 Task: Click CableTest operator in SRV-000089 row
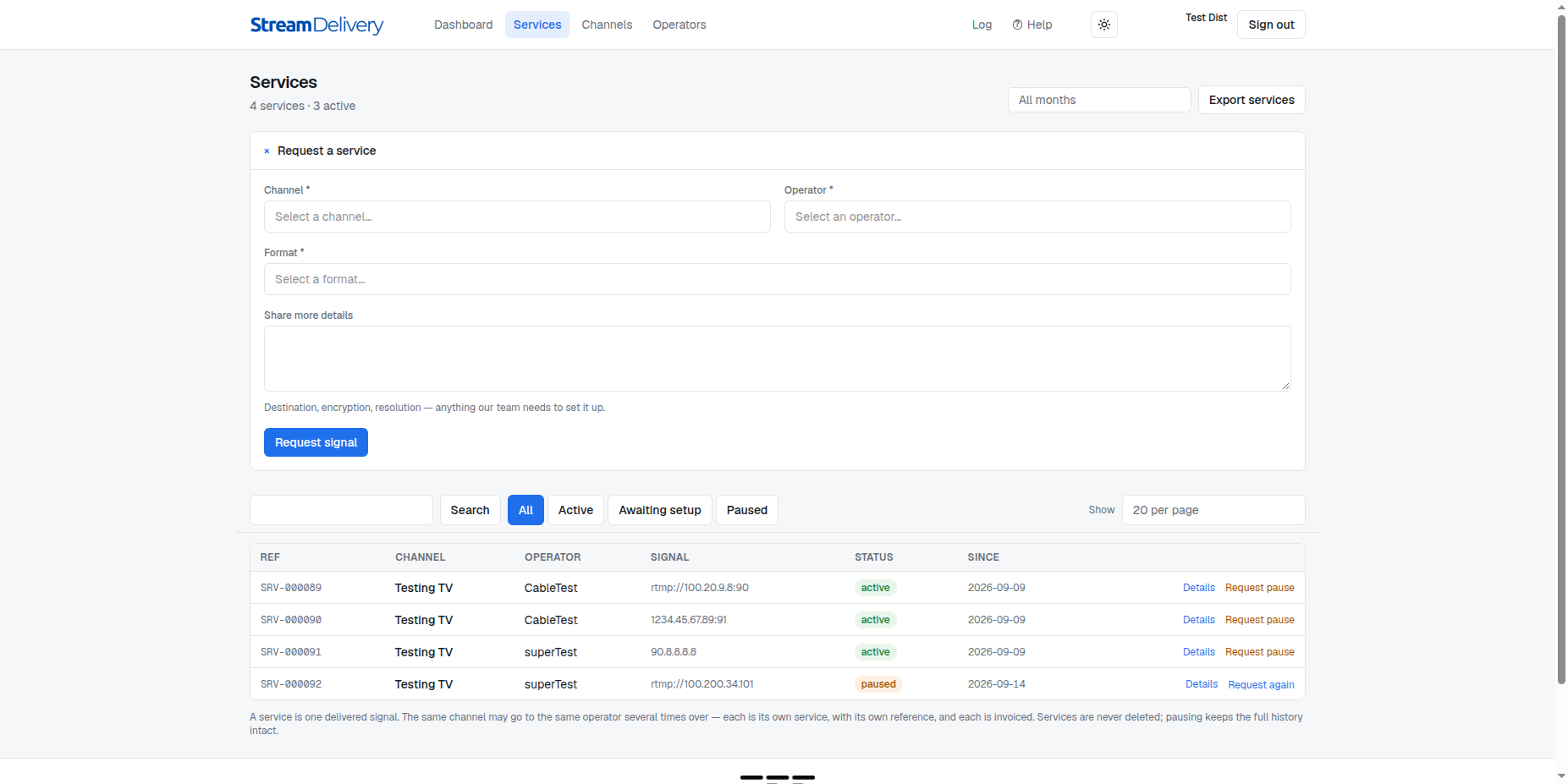[x=551, y=588]
